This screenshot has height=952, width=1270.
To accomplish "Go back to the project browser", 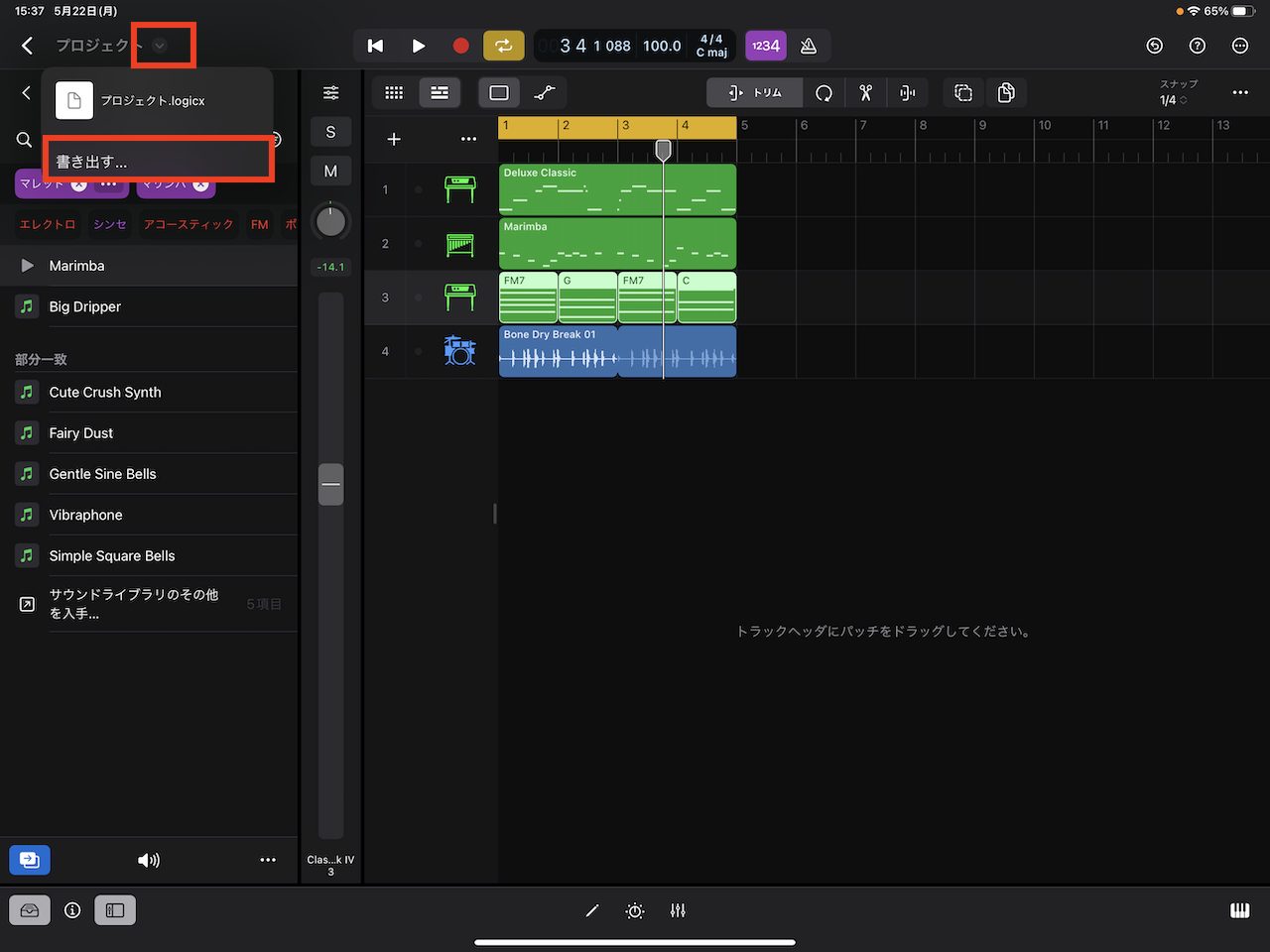I will click(x=27, y=46).
